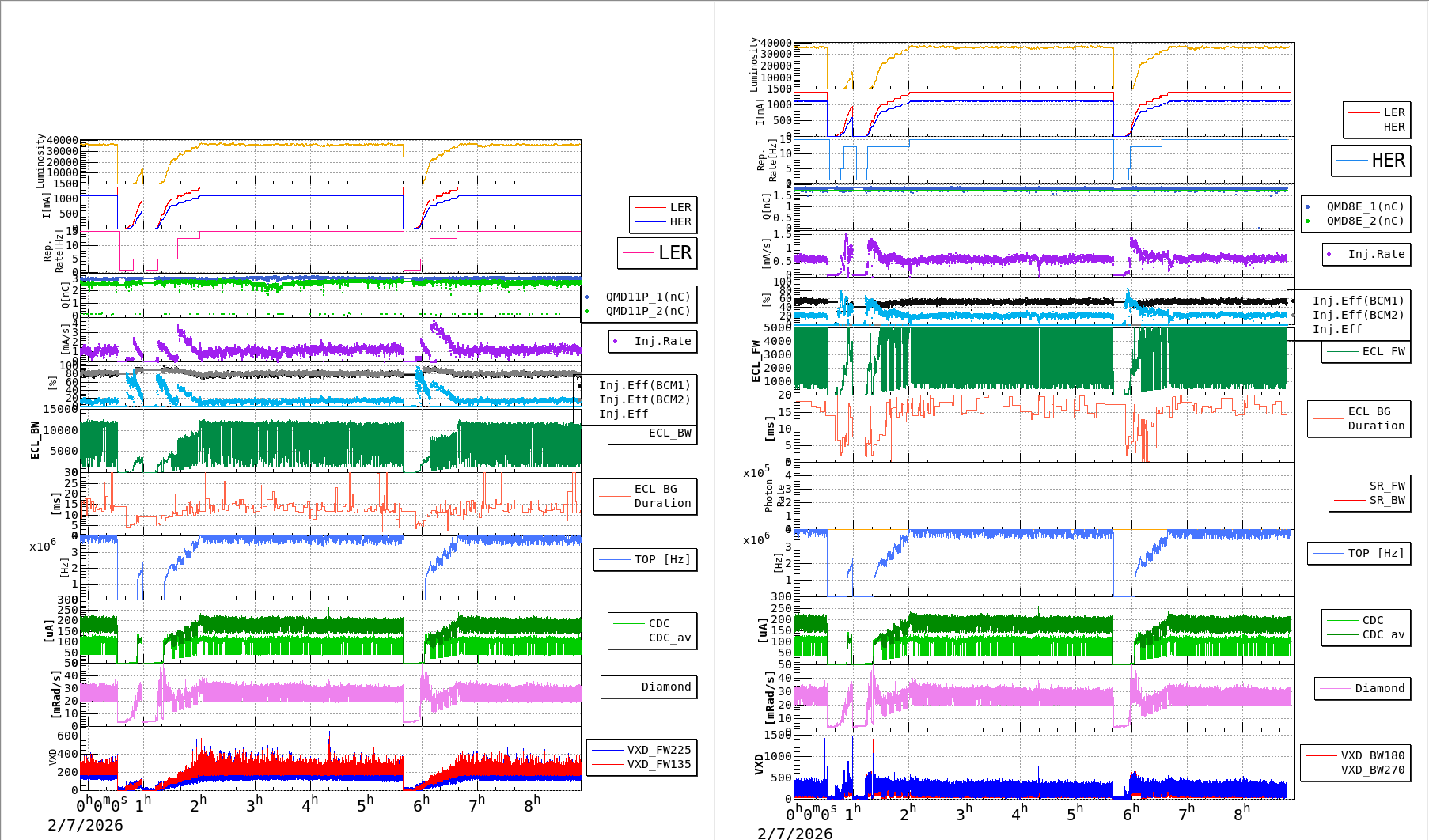Image resolution: width=1429 pixels, height=840 pixels.
Task: Select the ECL_FW legend box
Action: point(1366,351)
